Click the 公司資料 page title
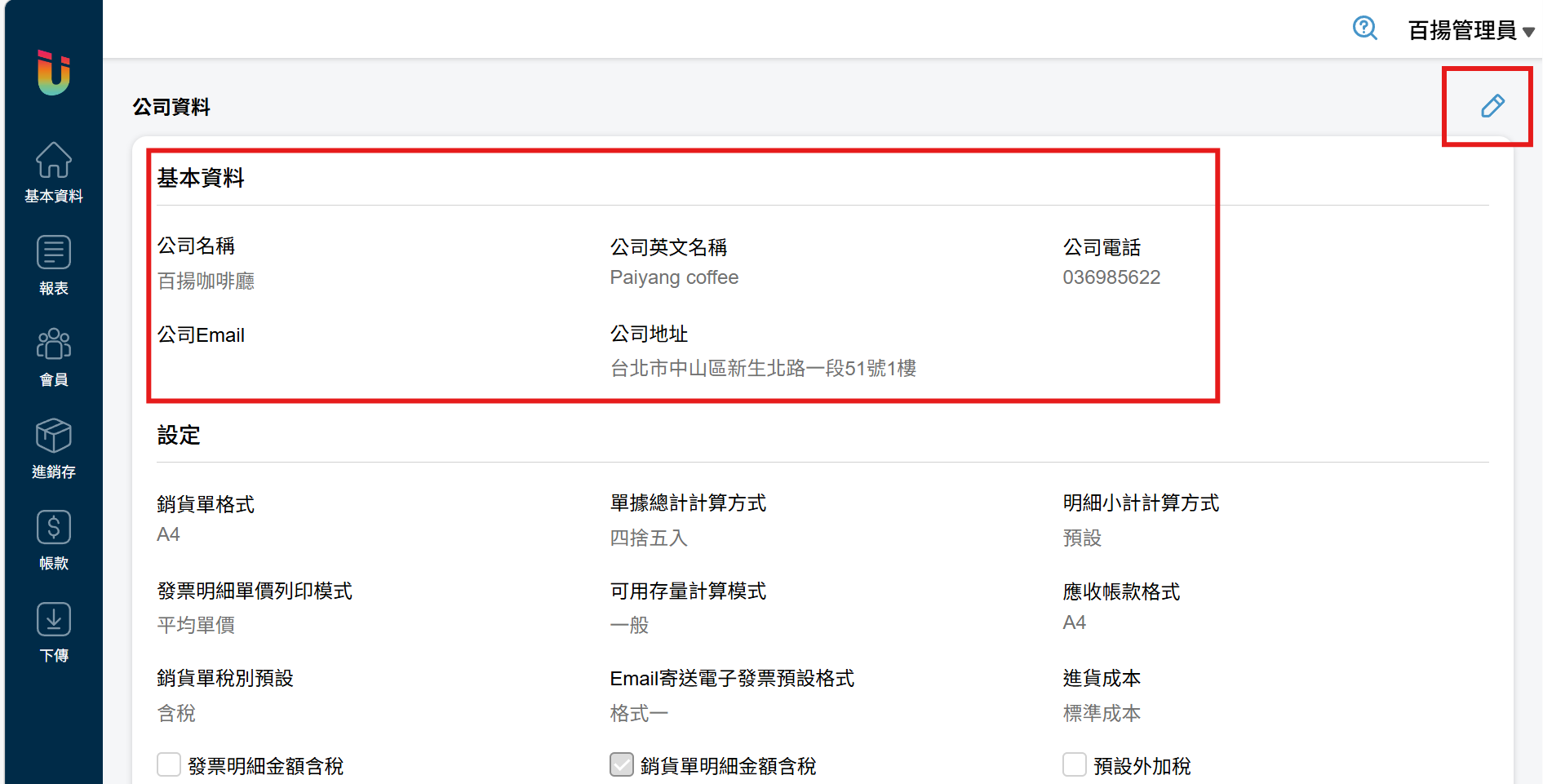The image size is (1543, 784). point(171,107)
